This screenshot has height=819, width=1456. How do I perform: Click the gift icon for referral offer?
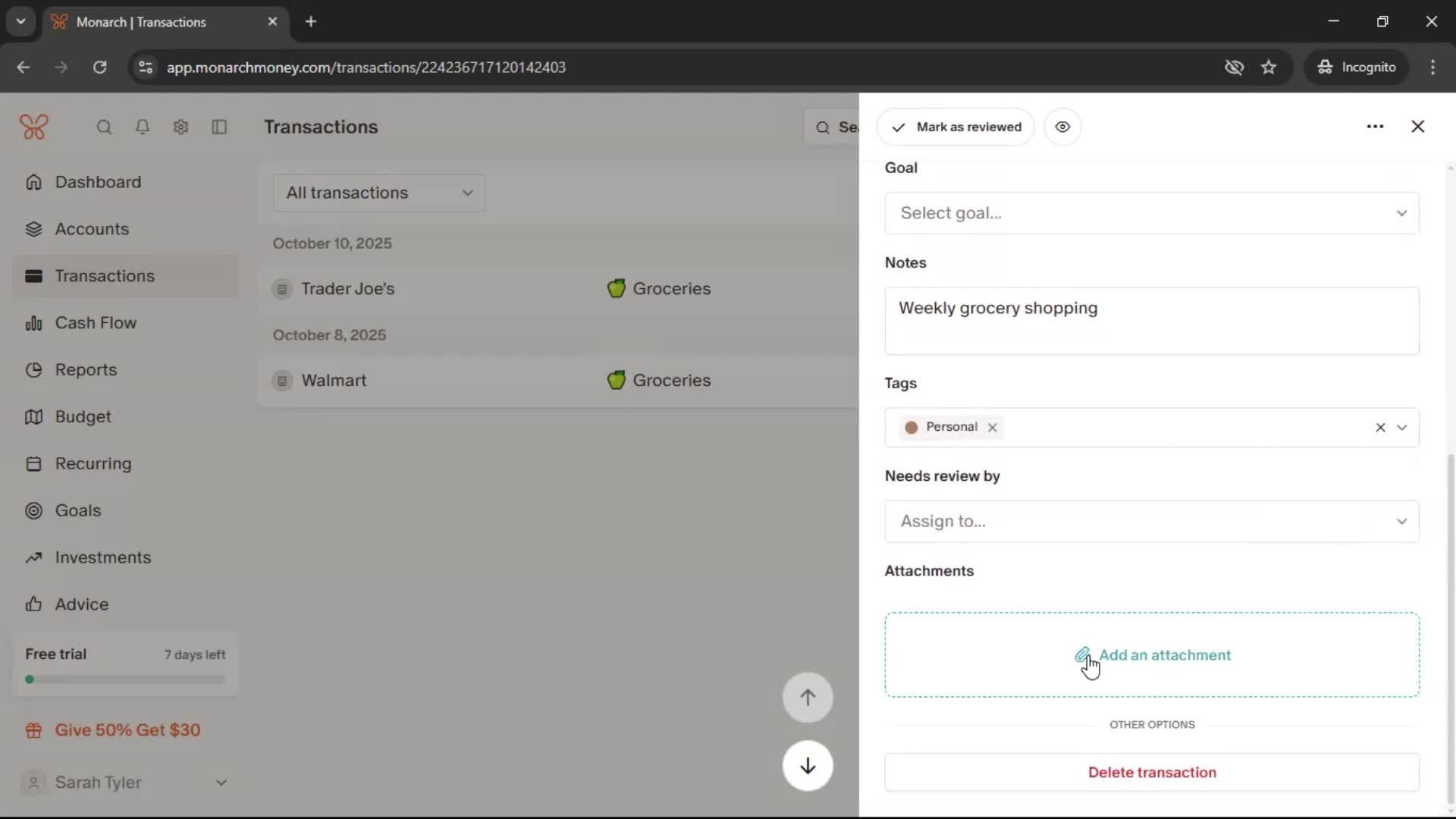(33, 730)
